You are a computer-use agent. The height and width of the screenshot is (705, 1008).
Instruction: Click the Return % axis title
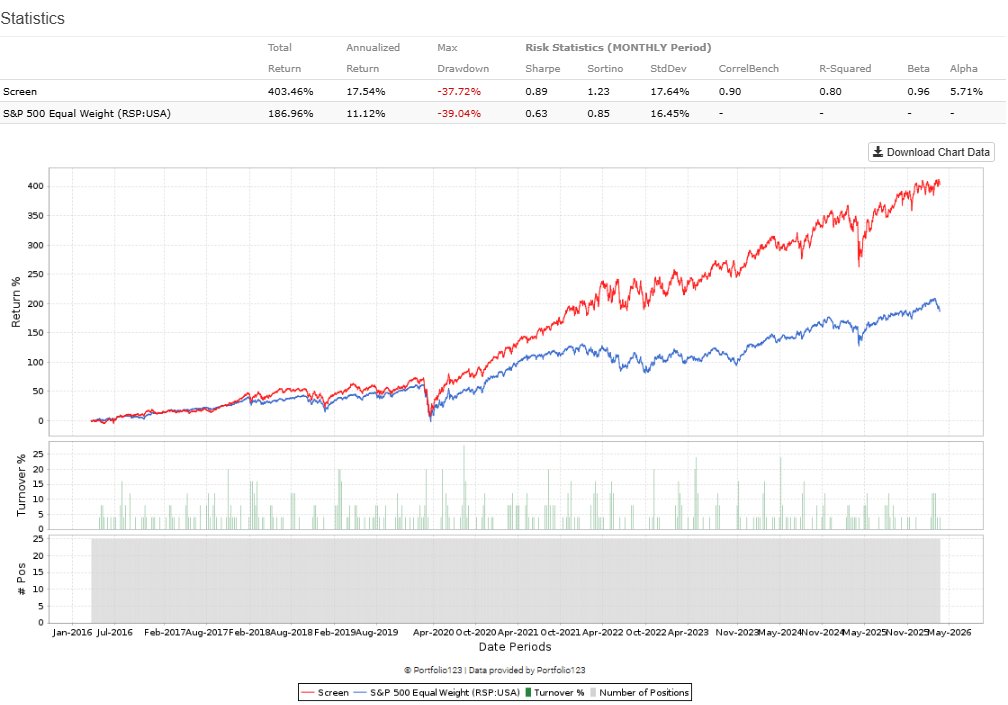[x=16, y=302]
